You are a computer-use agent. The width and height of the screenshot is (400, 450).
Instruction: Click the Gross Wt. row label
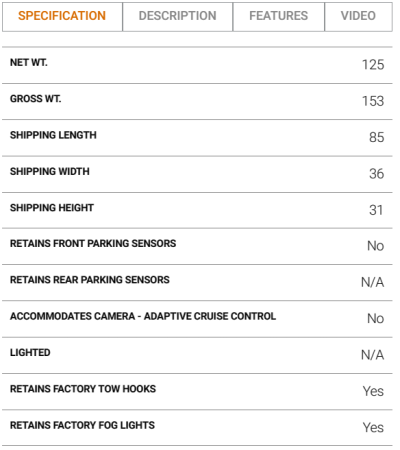(x=36, y=99)
